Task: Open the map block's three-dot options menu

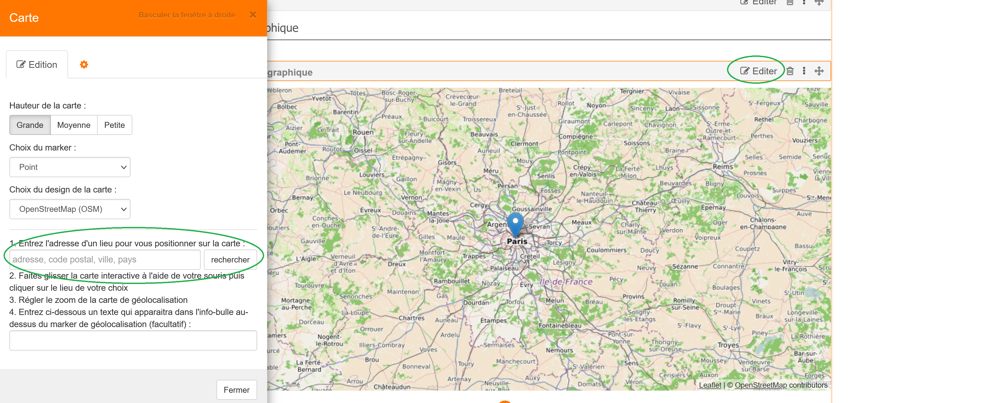Action: tap(804, 71)
